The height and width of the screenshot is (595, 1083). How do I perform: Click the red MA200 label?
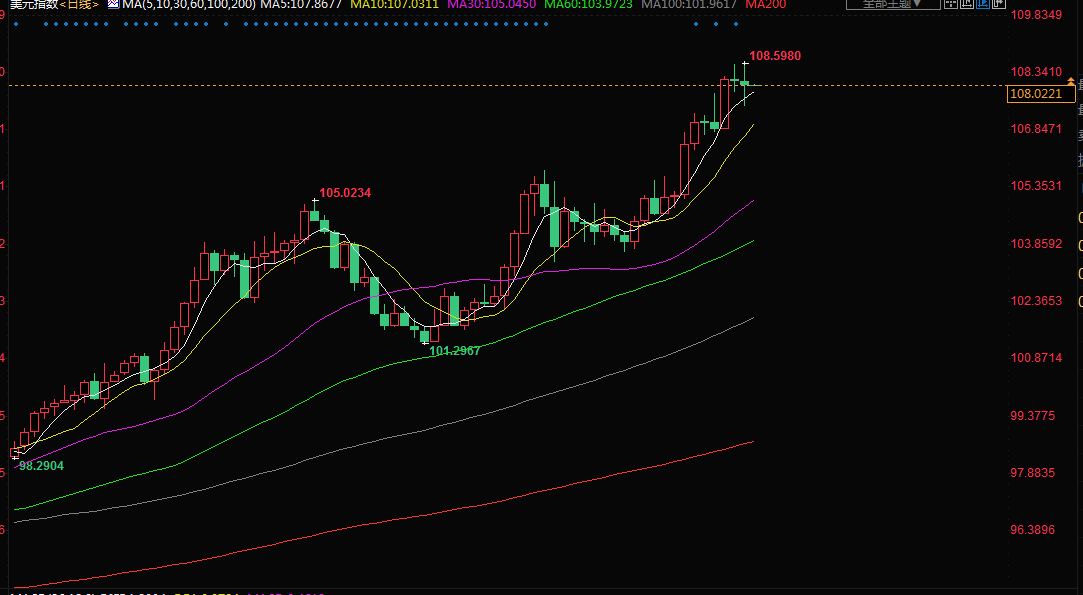pos(765,5)
